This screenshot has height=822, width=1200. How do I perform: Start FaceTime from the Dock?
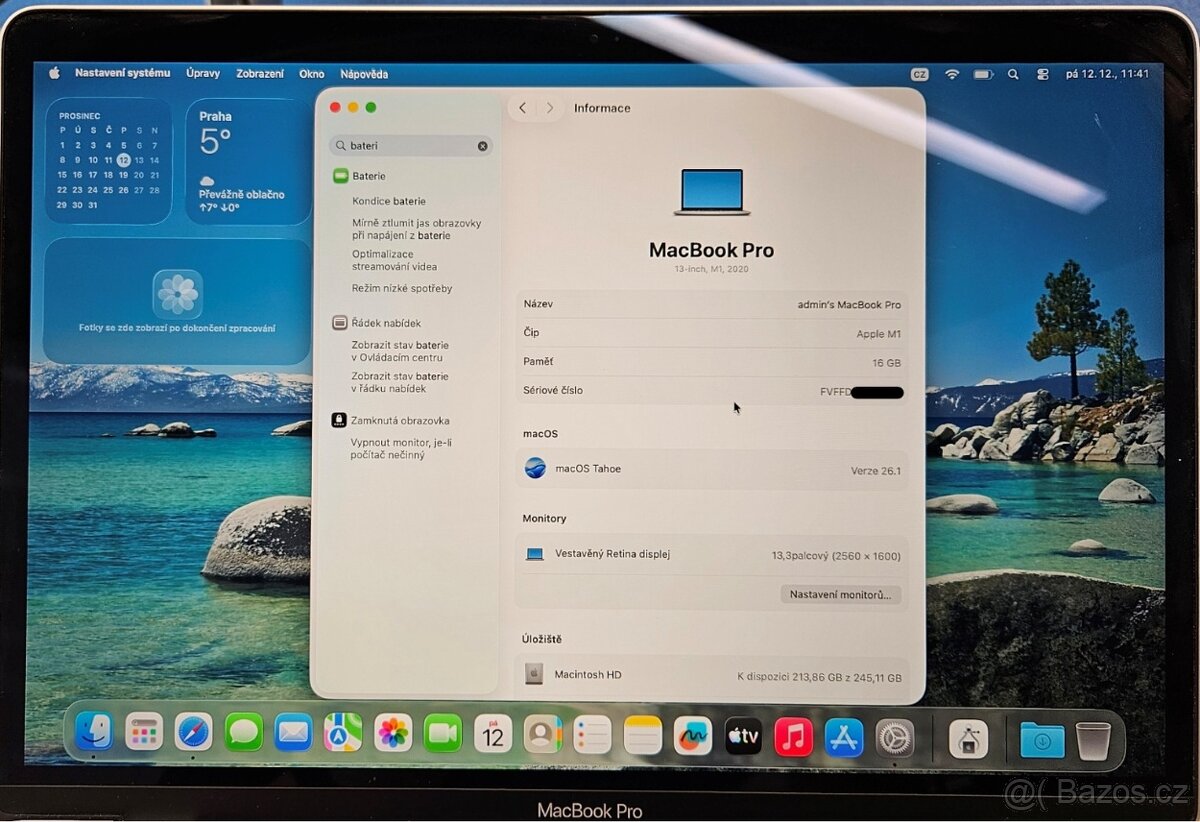tap(442, 735)
